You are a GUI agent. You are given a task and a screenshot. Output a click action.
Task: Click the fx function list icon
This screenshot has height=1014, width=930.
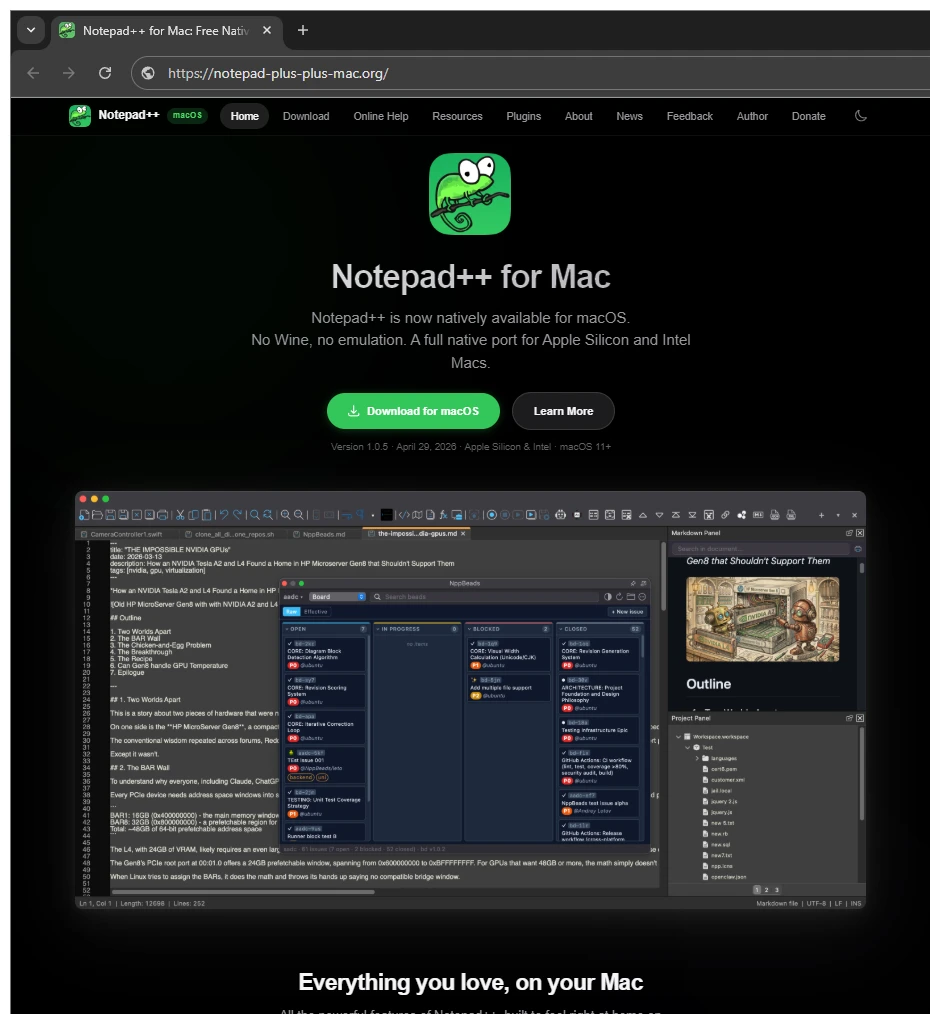[x=443, y=515]
